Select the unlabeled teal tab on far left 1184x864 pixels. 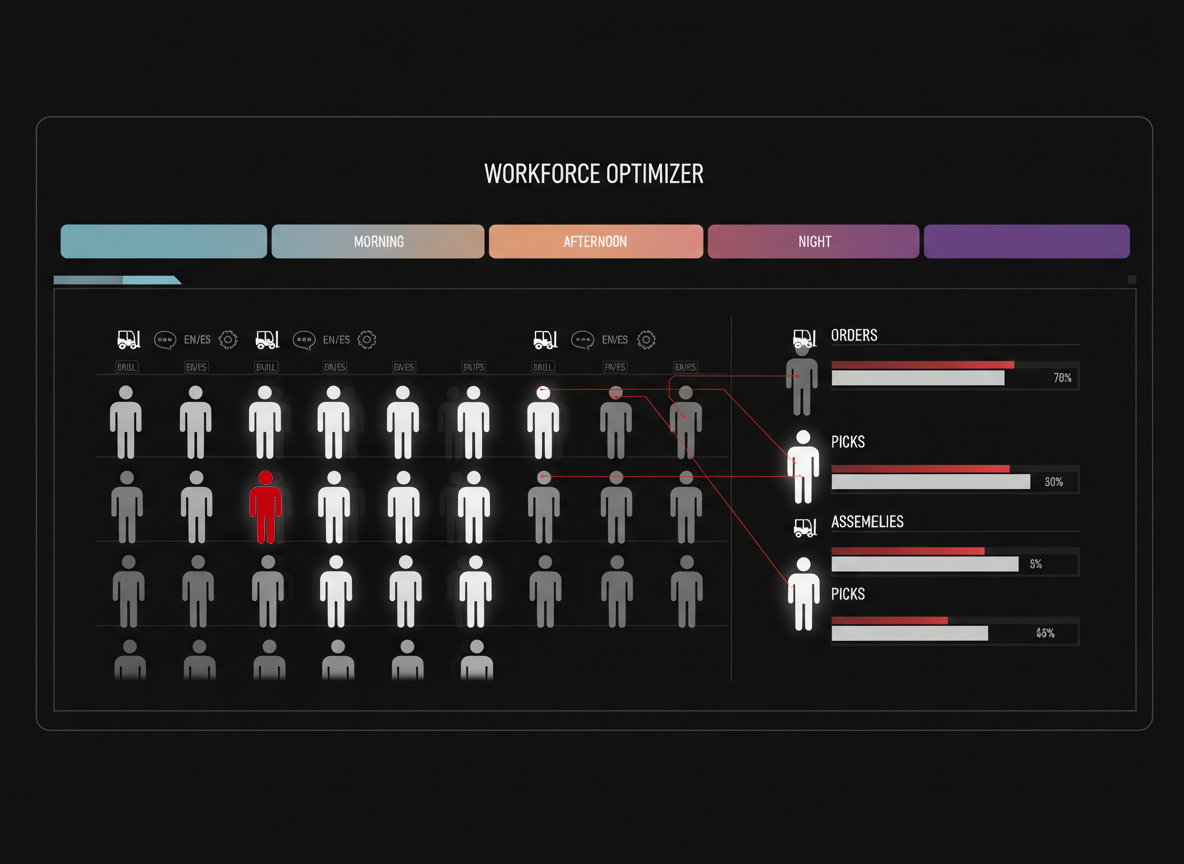click(x=164, y=242)
